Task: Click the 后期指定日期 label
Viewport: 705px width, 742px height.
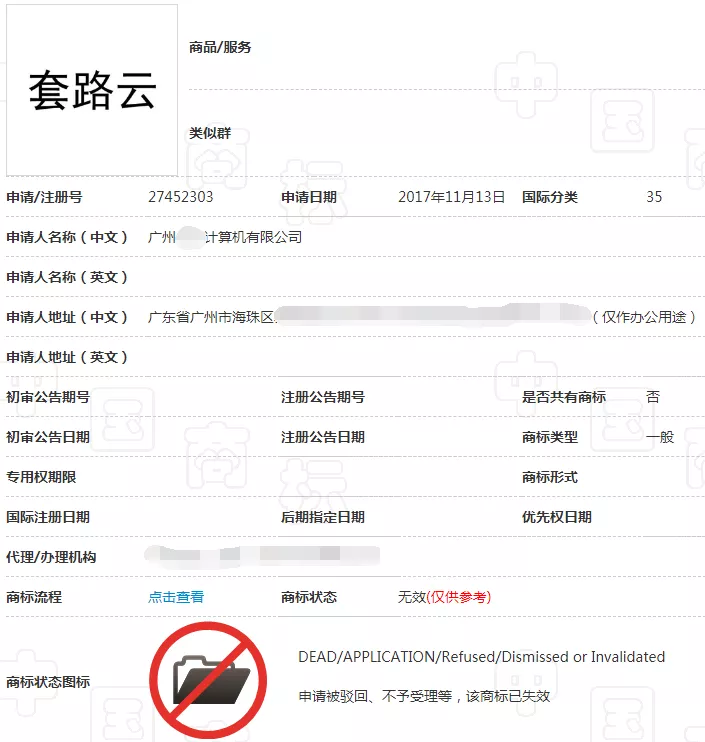Action: click(x=323, y=517)
